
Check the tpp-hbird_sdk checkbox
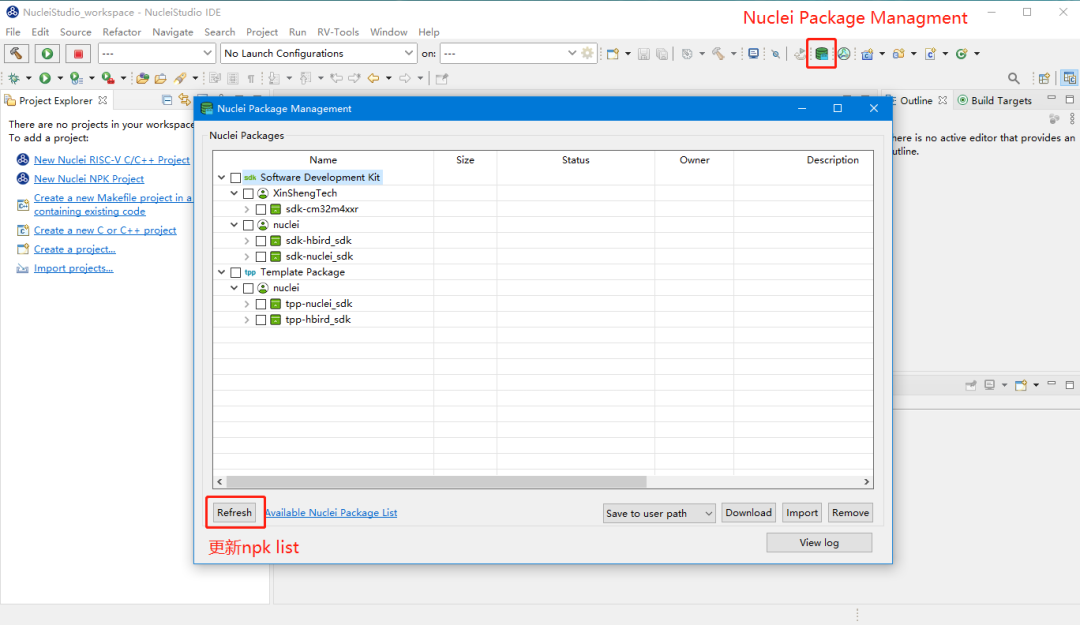coord(260,320)
